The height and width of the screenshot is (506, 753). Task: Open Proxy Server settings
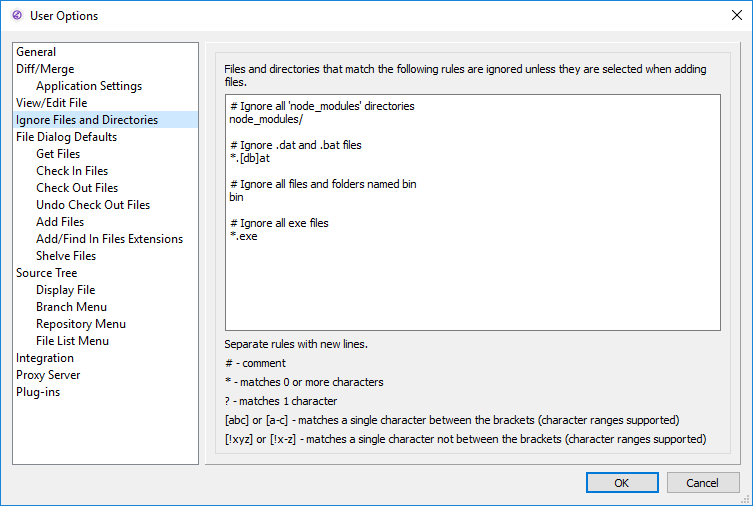[48, 375]
